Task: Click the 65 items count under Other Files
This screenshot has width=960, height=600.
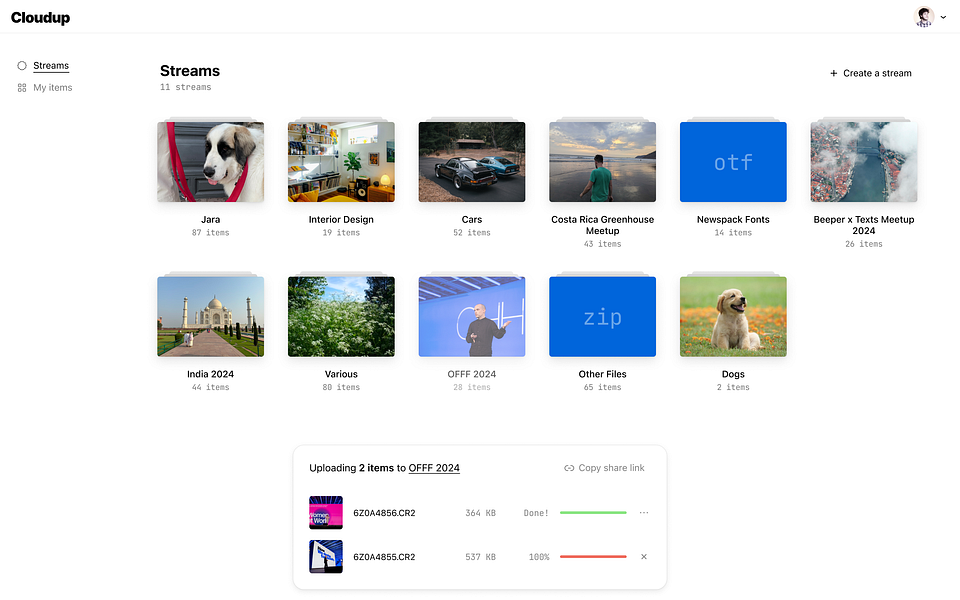Action: [x=602, y=388]
